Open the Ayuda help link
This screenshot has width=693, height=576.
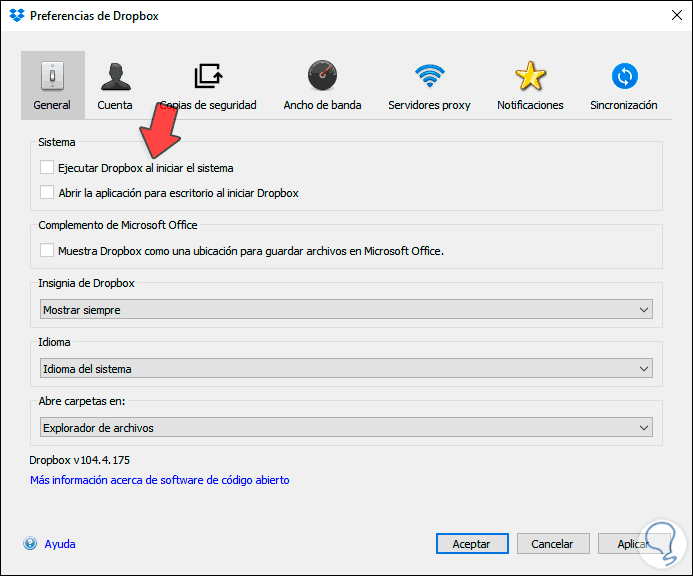60,544
